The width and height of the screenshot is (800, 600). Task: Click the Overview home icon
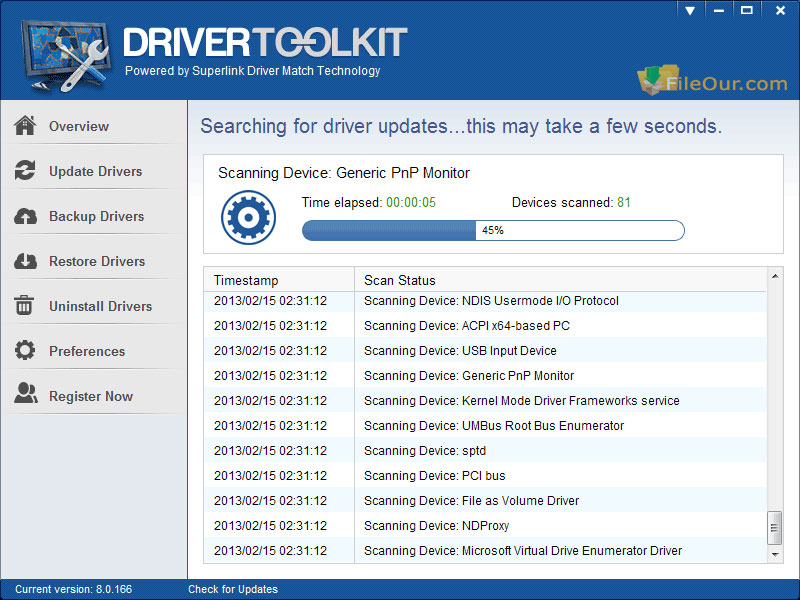[x=25, y=126]
